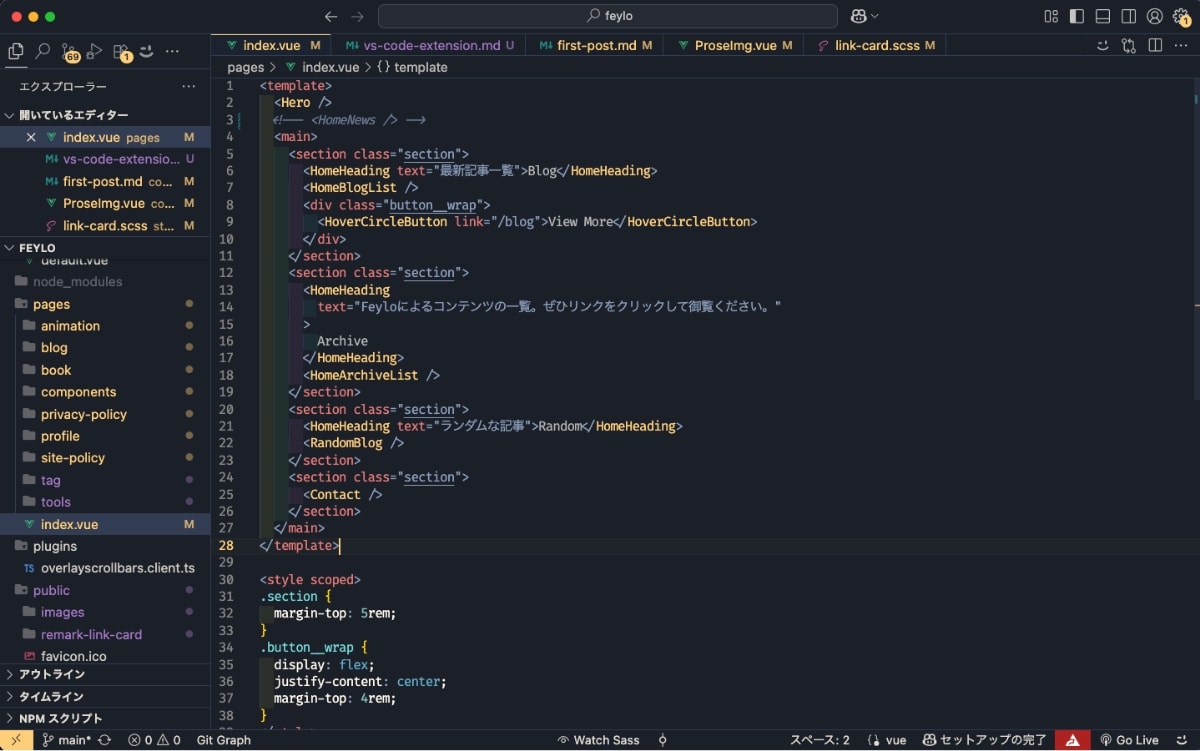Change indentation スペース: 2 setting
The width and height of the screenshot is (1200, 751).
pos(820,740)
